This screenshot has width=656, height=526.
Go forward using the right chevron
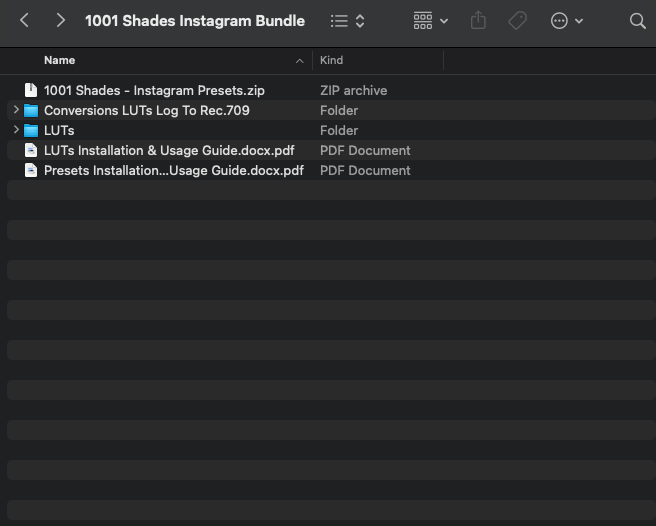(61, 20)
